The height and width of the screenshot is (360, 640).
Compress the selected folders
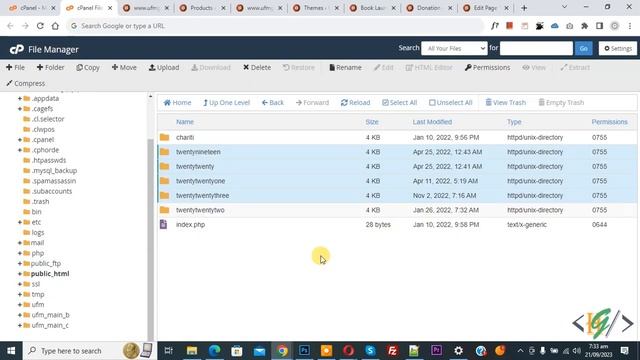26,83
